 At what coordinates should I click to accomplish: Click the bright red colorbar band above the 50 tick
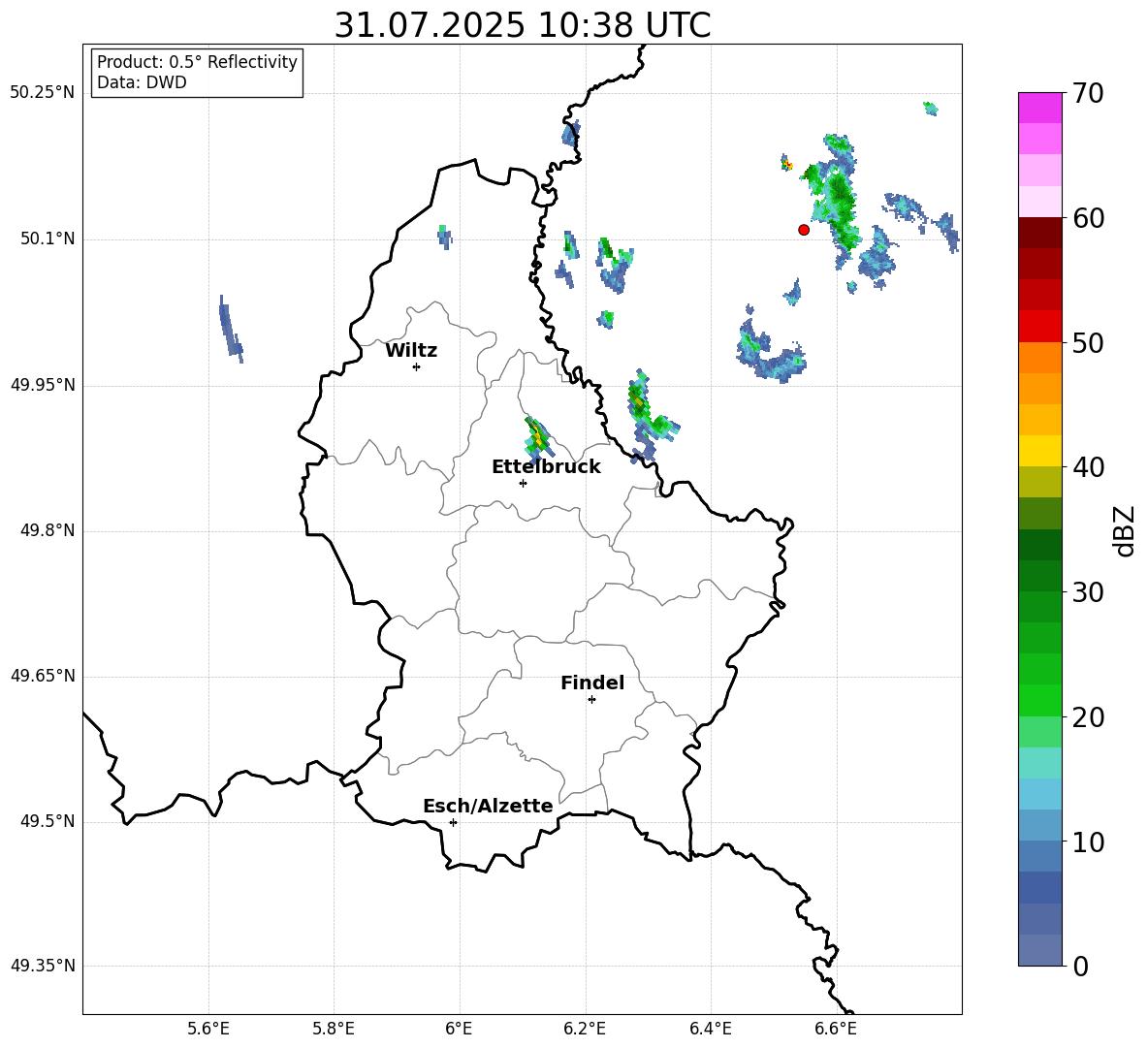1039,327
